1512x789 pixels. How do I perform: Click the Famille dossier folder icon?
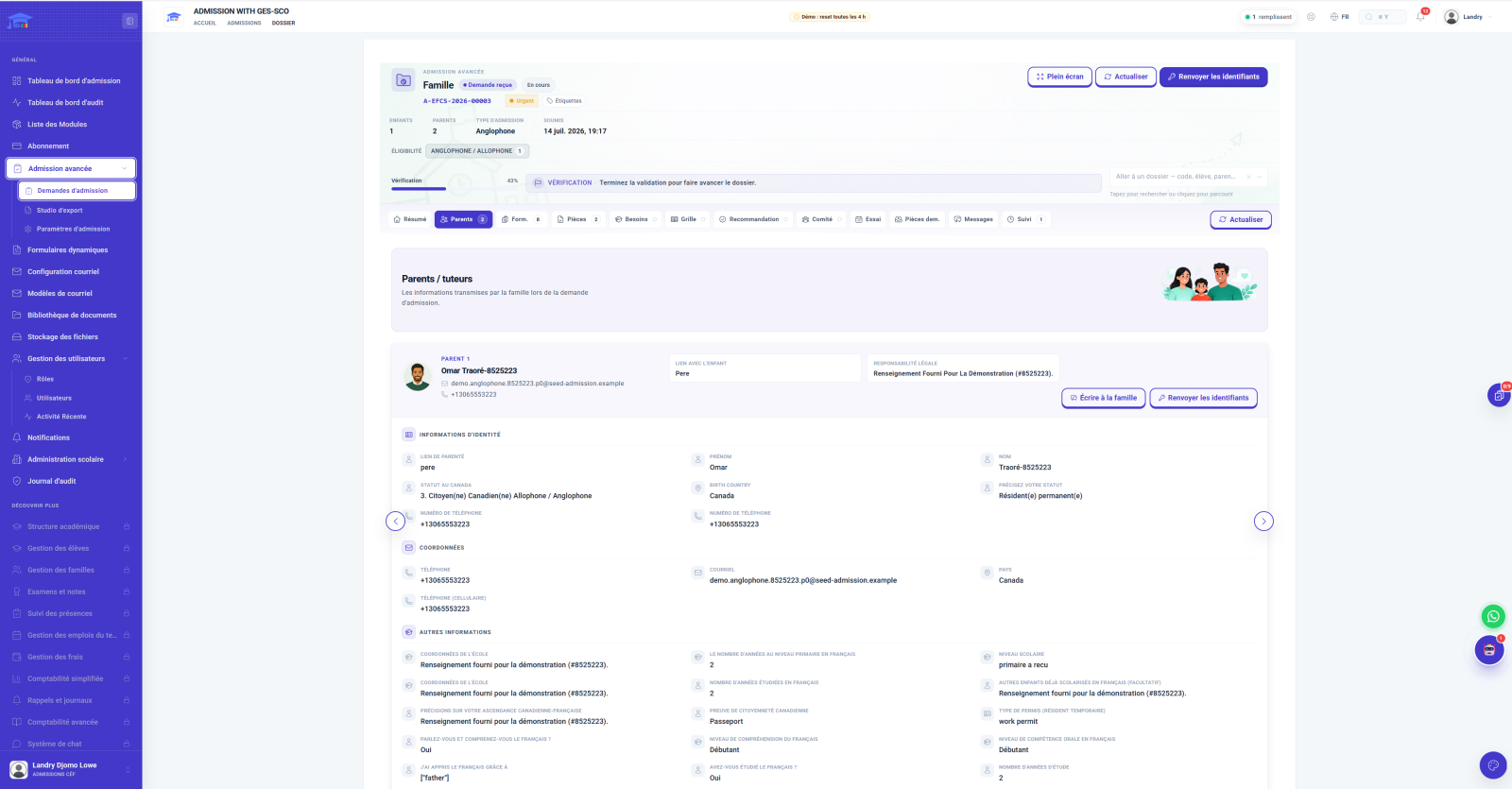pos(404,80)
